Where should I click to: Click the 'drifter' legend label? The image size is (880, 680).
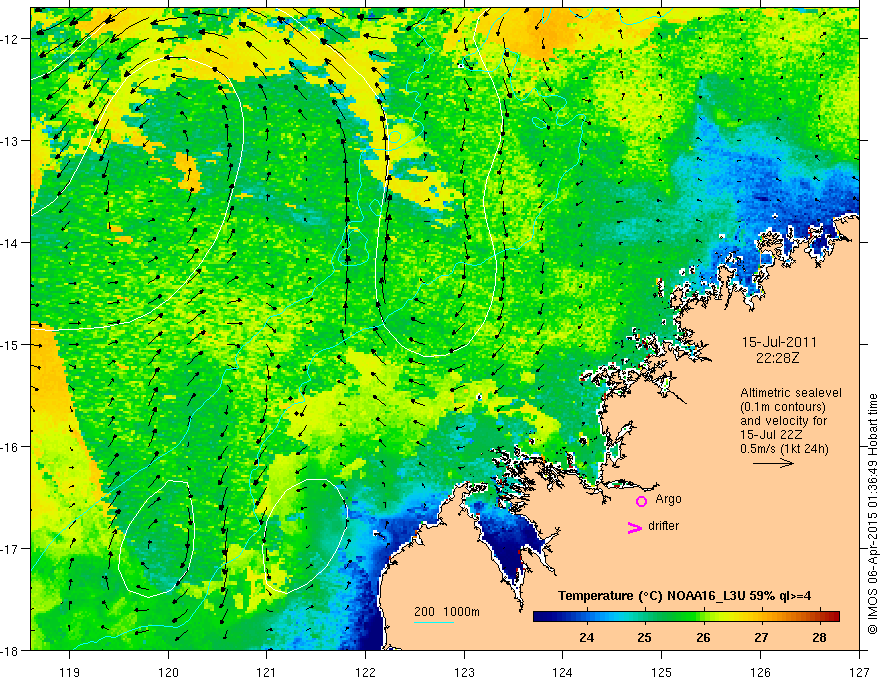663,526
